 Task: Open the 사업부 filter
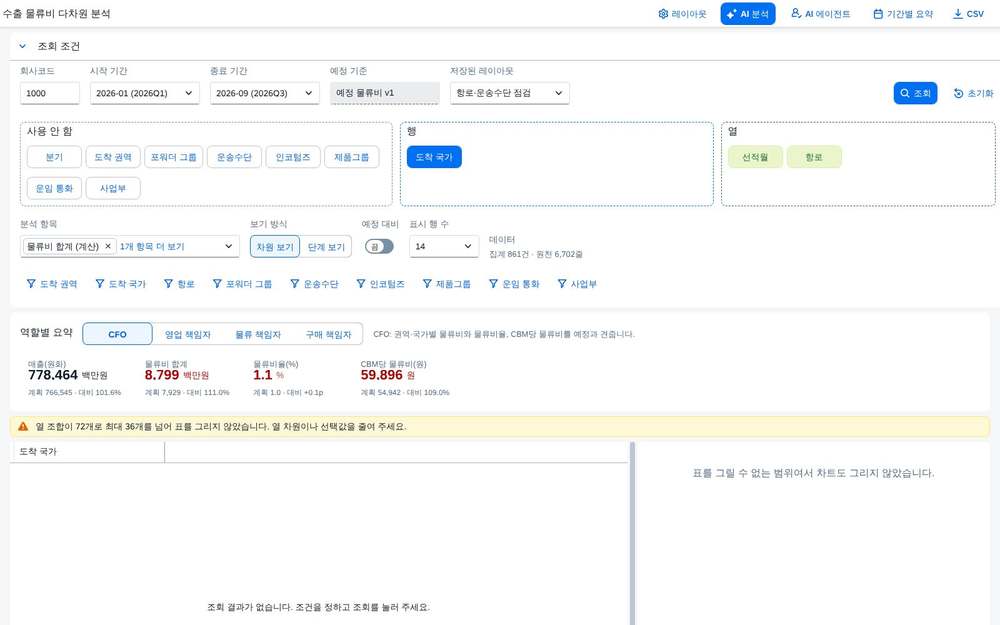[x=577, y=284]
